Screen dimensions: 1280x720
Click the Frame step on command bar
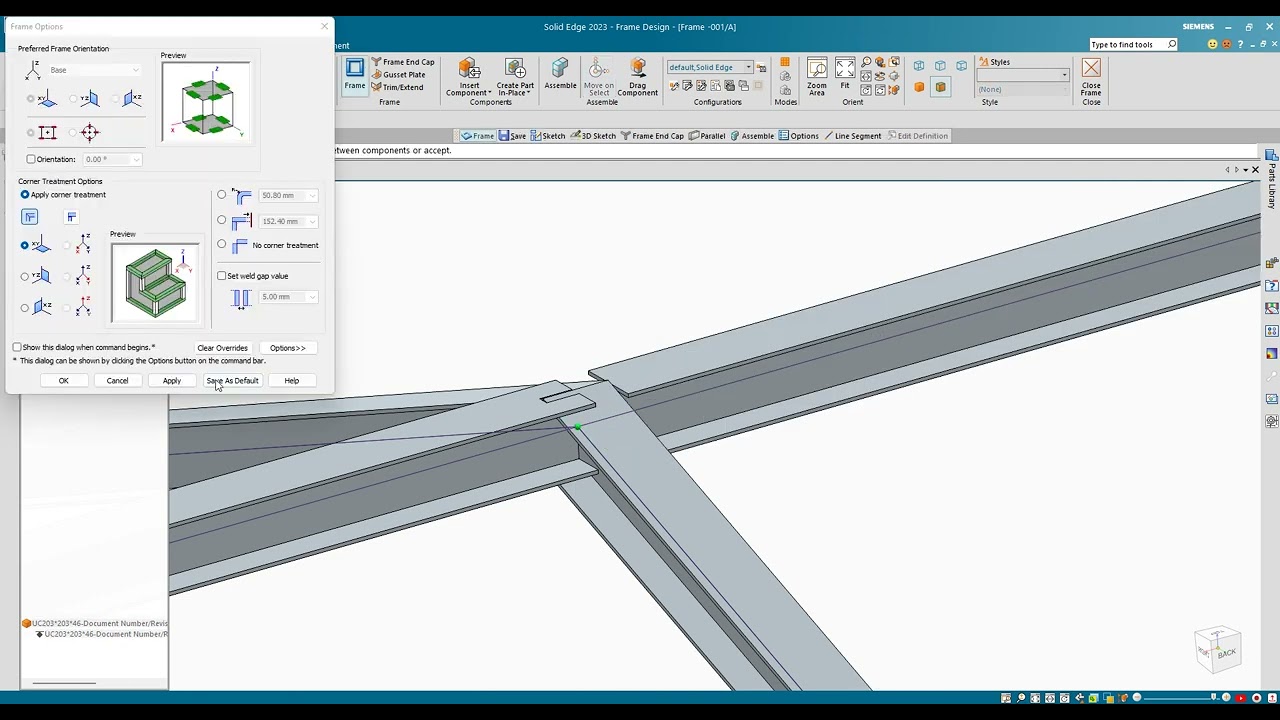[x=477, y=136]
